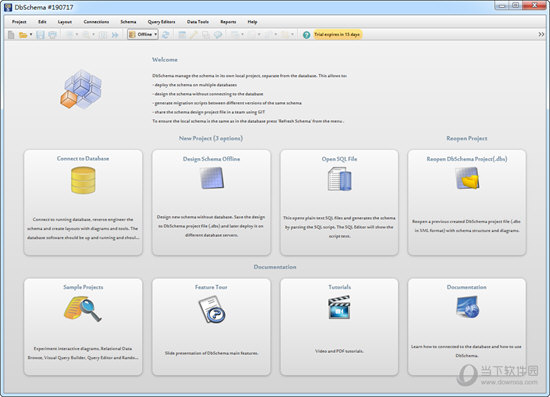Viewport: 550px width, 397px height.
Task: Open the Connections menu
Action: [x=96, y=22]
